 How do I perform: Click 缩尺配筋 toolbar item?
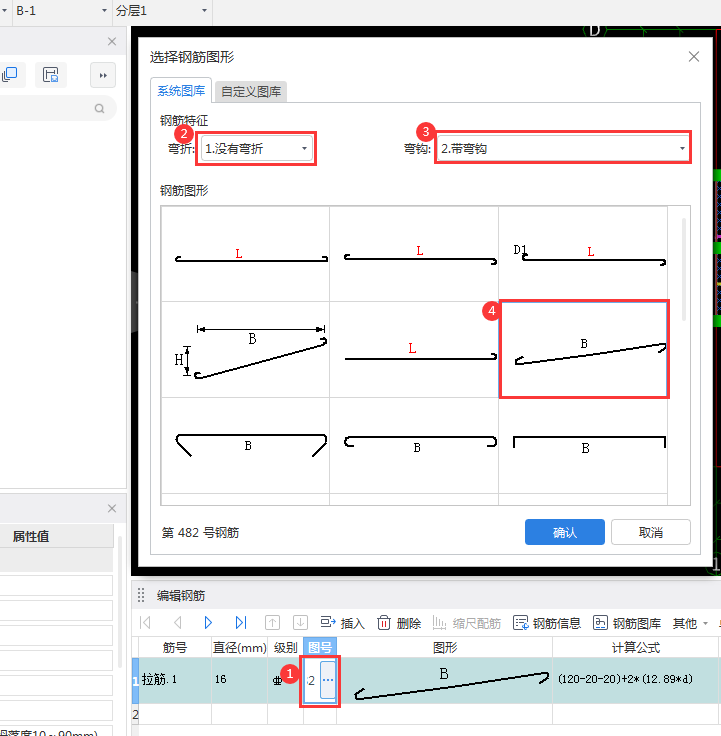467,623
